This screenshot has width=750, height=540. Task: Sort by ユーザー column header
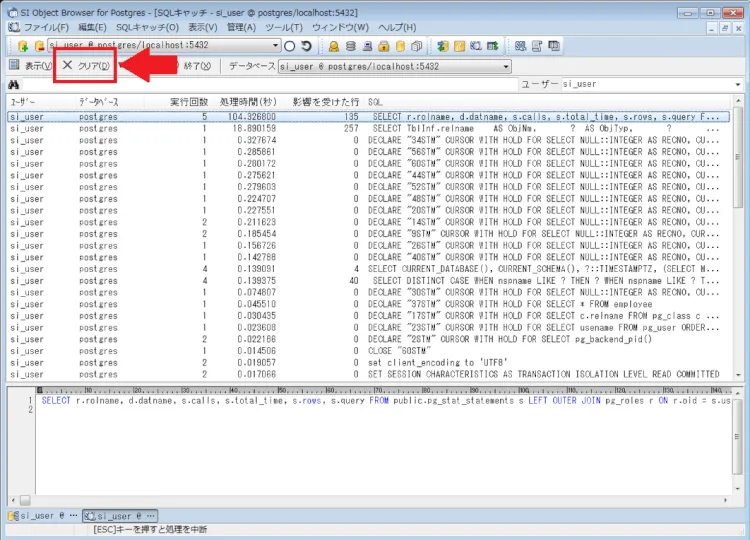tap(41, 102)
